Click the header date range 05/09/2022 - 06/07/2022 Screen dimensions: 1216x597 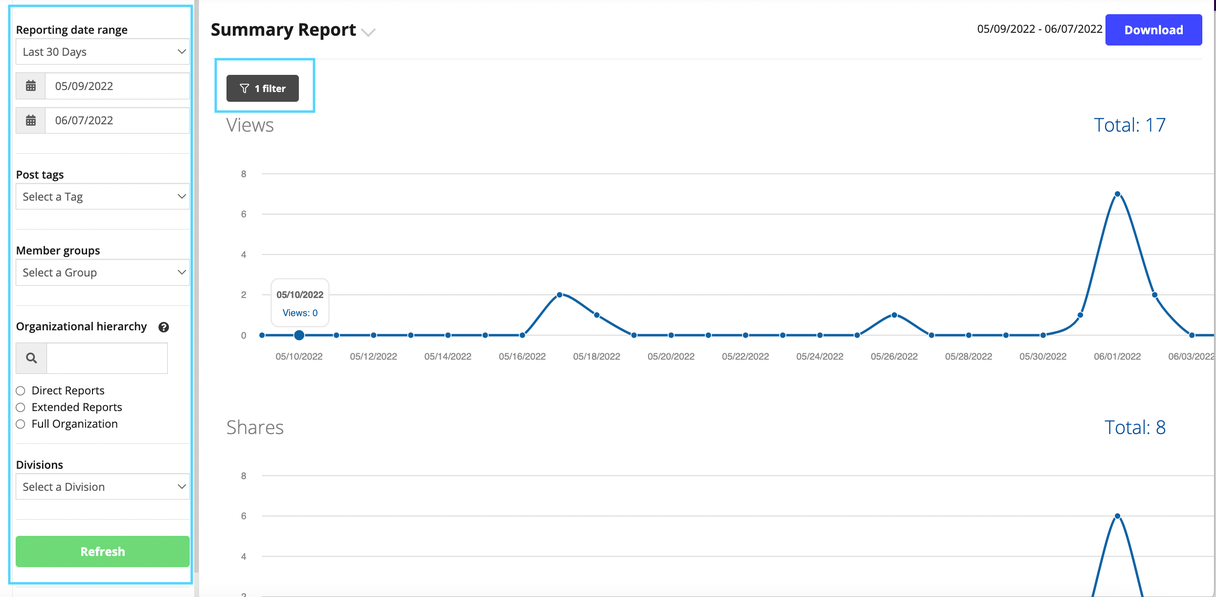1040,30
